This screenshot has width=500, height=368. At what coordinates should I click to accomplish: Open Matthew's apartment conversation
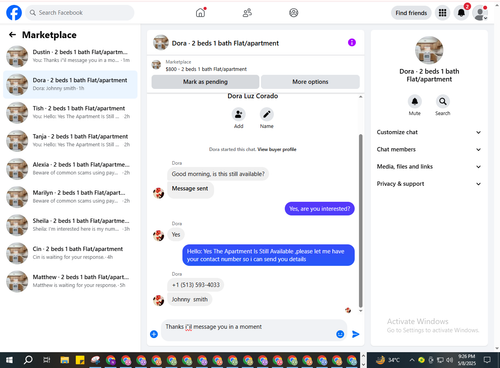pyautogui.click(x=70, y=281)
